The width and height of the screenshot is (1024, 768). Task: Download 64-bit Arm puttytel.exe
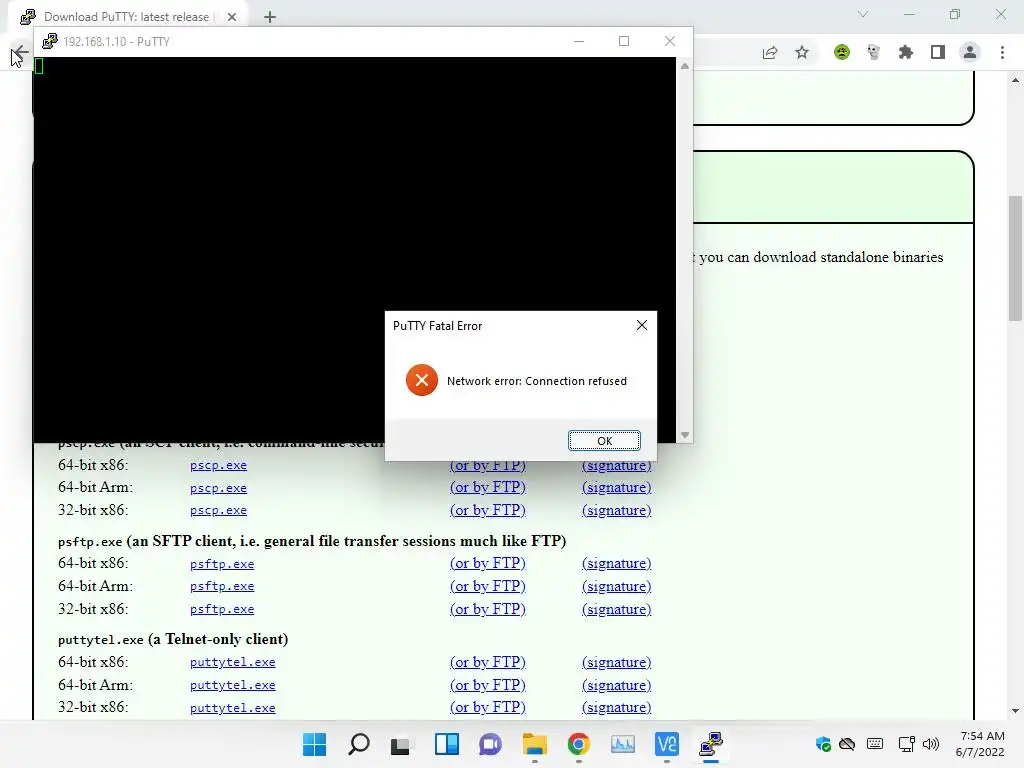coord(232,685)
